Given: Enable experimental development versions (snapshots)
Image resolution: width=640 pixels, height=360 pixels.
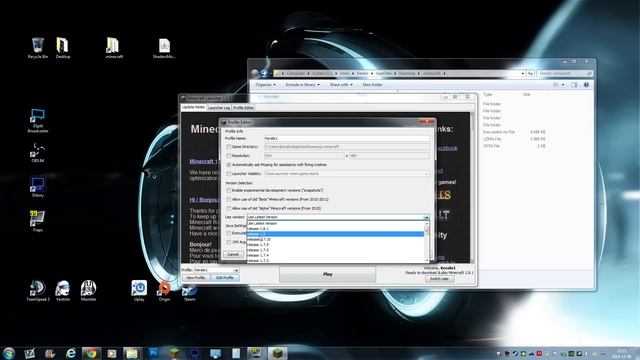Looking at the screenshot, I should (229, 191).
